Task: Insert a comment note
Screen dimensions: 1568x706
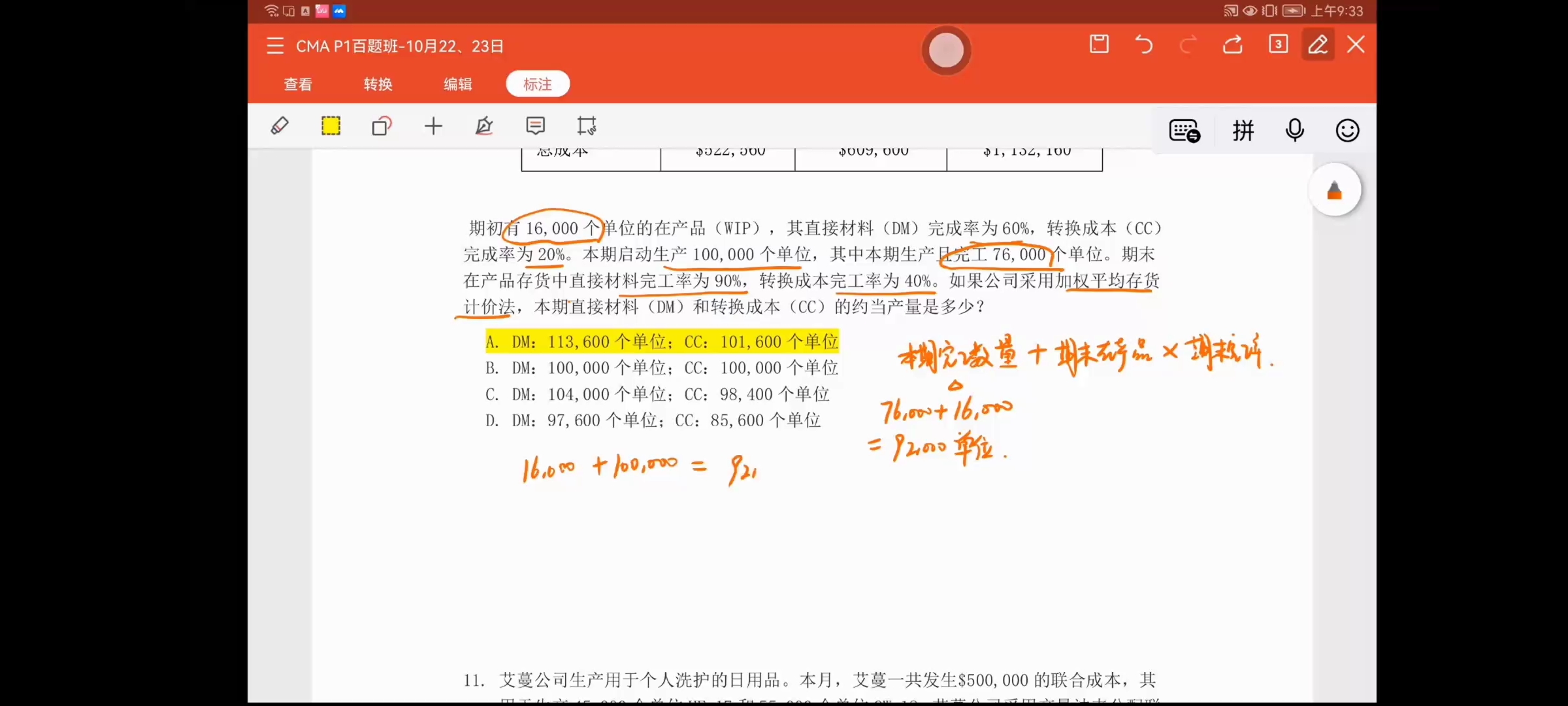Action: [535, 126]
